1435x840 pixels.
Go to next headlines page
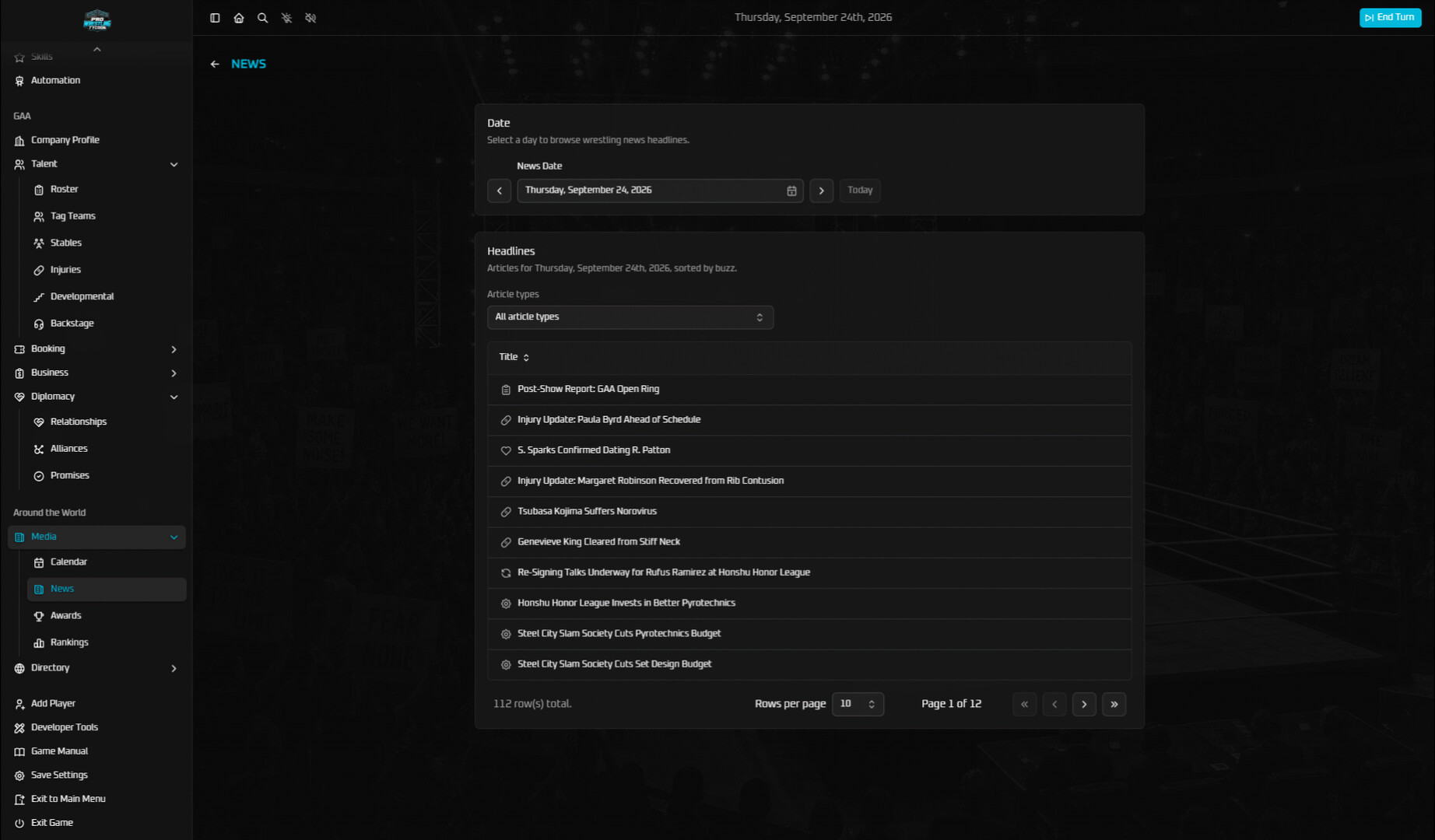click(1084, 704)
